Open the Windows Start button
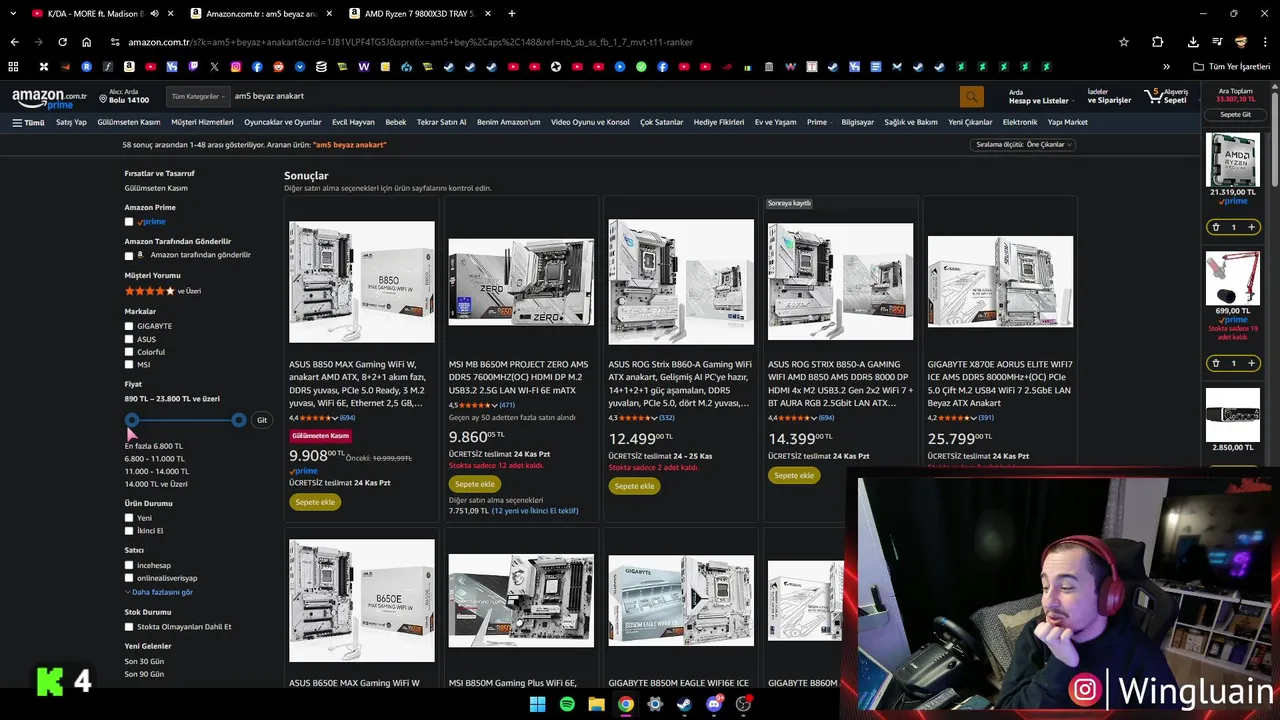1280x720 pixels. tap(537, 704)
